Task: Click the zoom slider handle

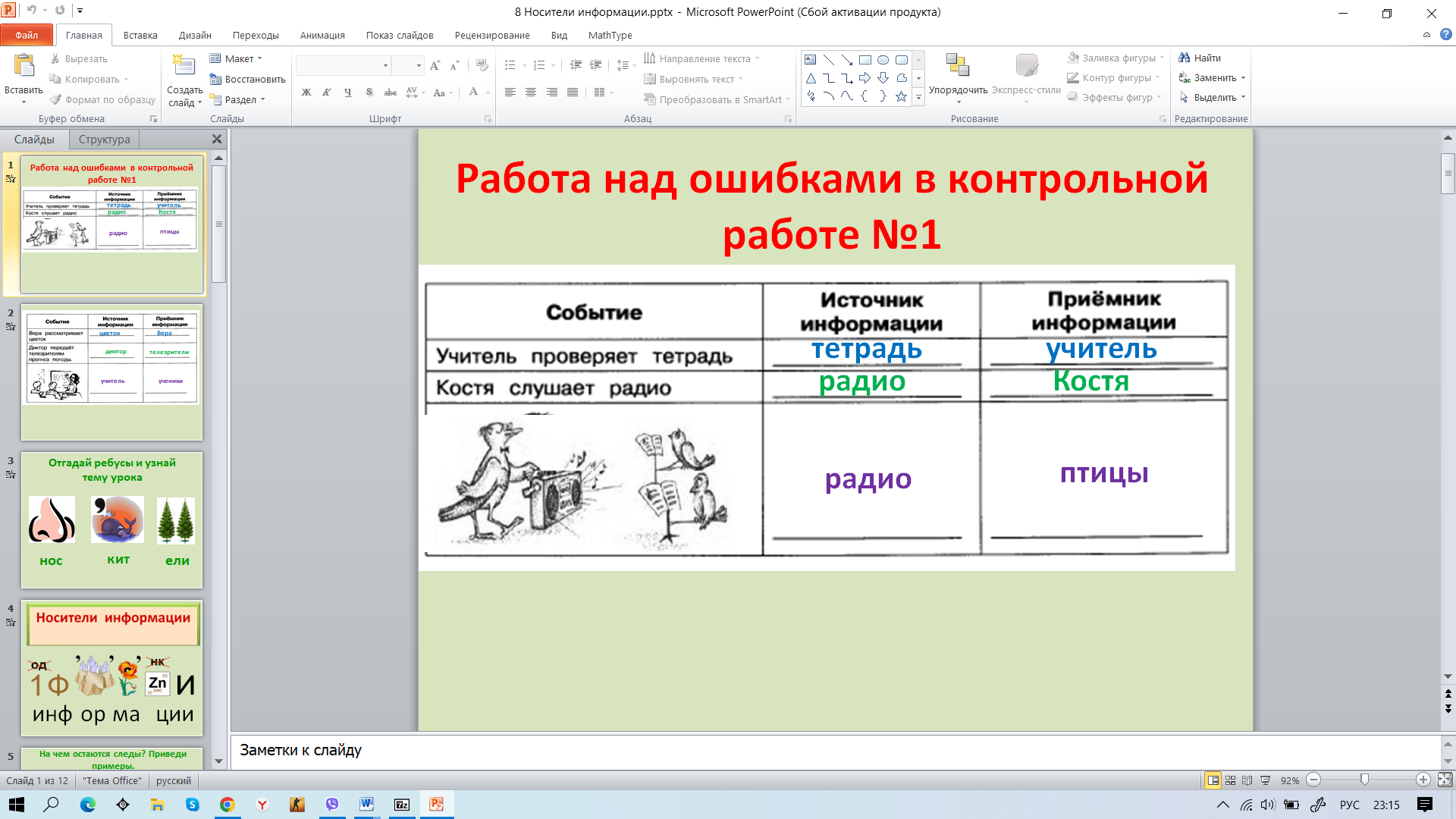Action: click(1364, 780)
